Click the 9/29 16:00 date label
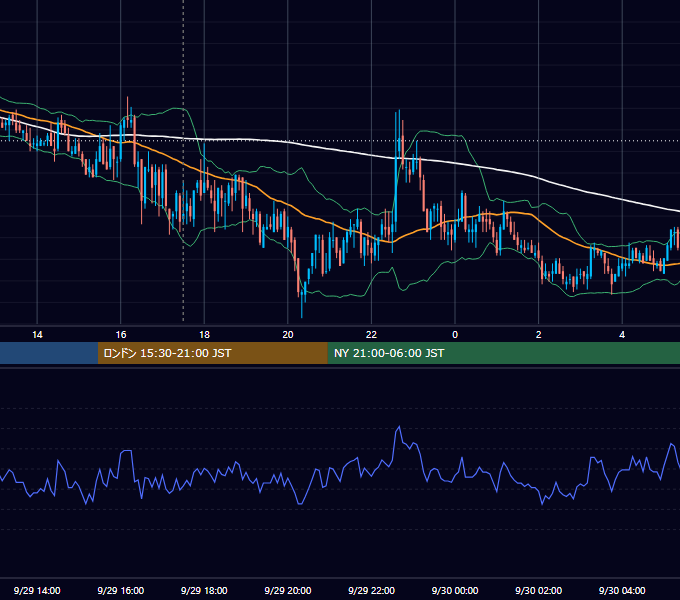This screenshot has height=600, width=680. (x=121, y=590)
